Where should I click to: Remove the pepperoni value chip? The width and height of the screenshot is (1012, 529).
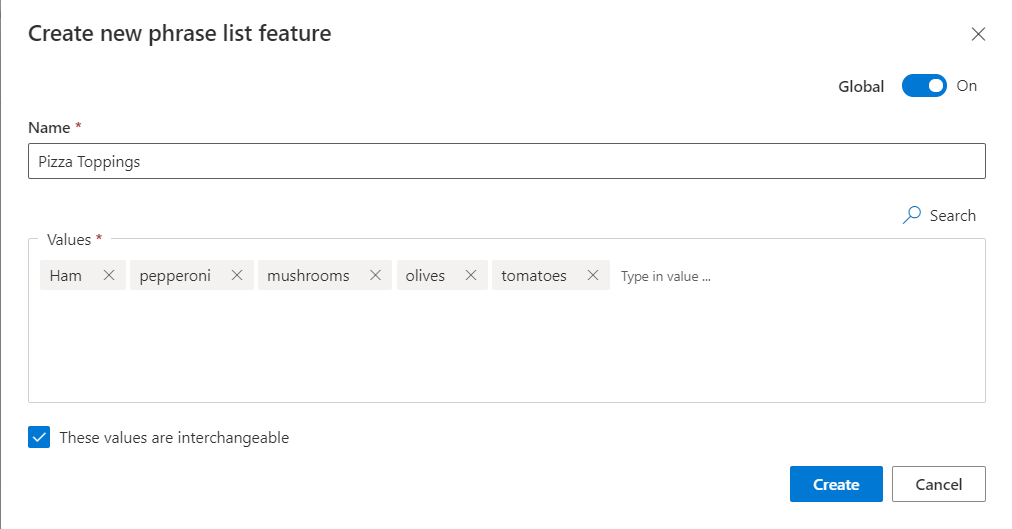pyautogui.click(x=237, y=276)
